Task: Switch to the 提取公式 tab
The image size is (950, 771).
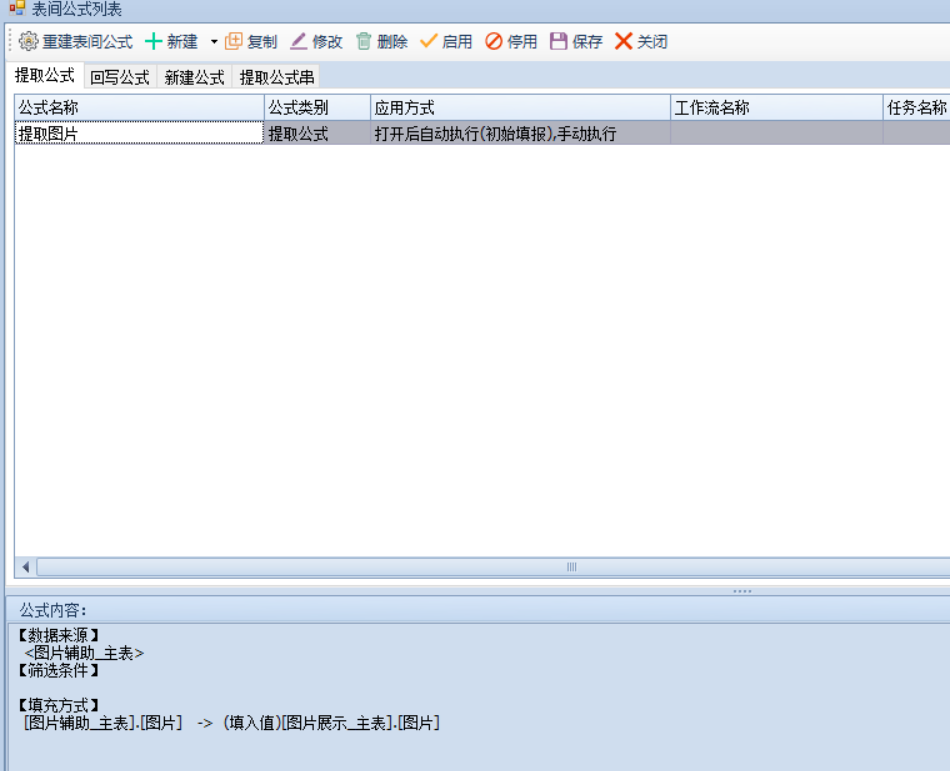Action: (x=44, y=76)
